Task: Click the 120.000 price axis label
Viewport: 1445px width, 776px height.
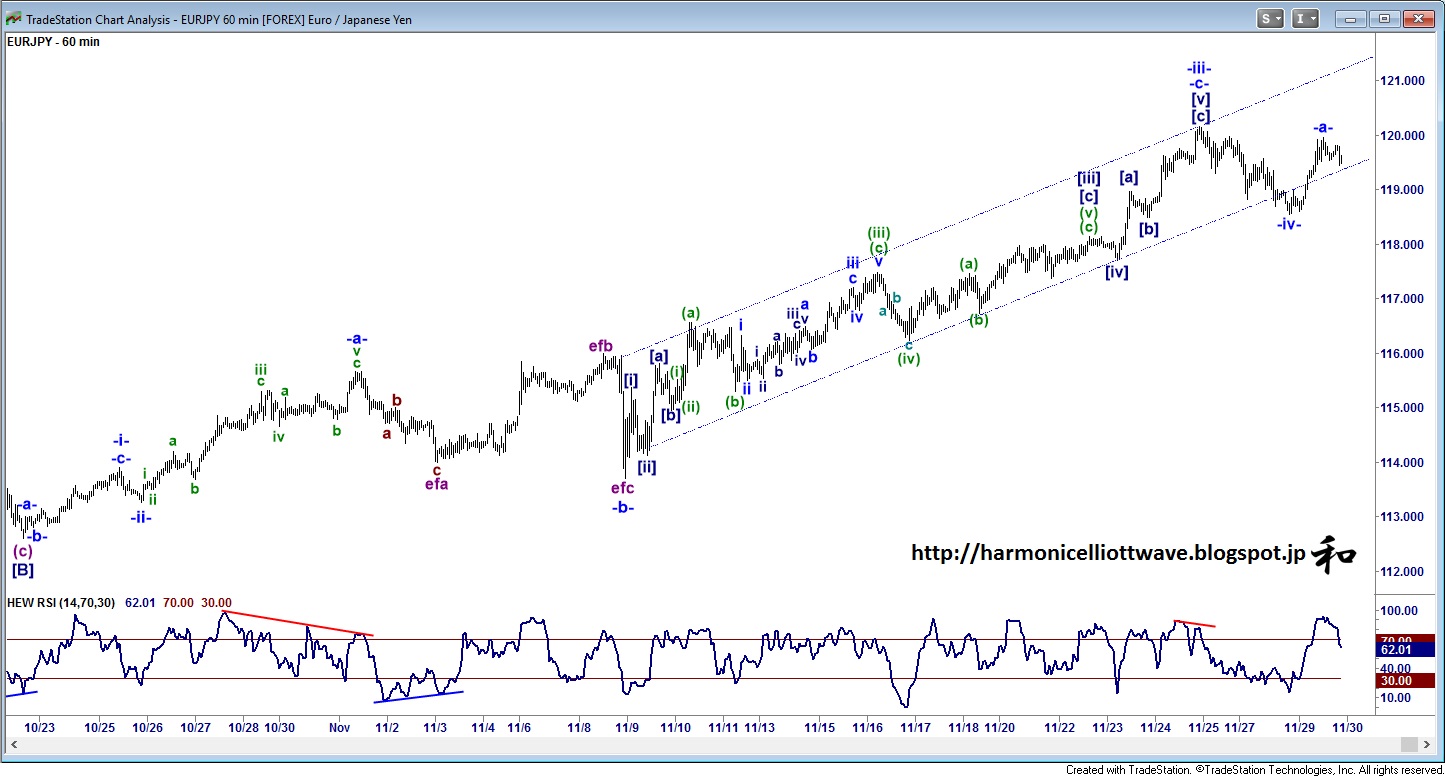Action: click(1402, 136)
